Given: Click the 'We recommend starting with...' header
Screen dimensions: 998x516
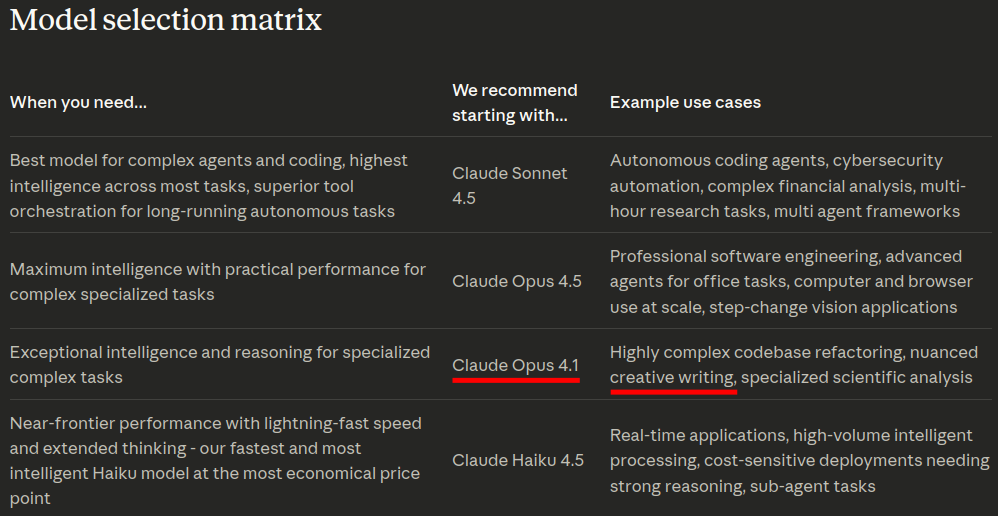Looking at the screenshot, I should pos(514,102).
